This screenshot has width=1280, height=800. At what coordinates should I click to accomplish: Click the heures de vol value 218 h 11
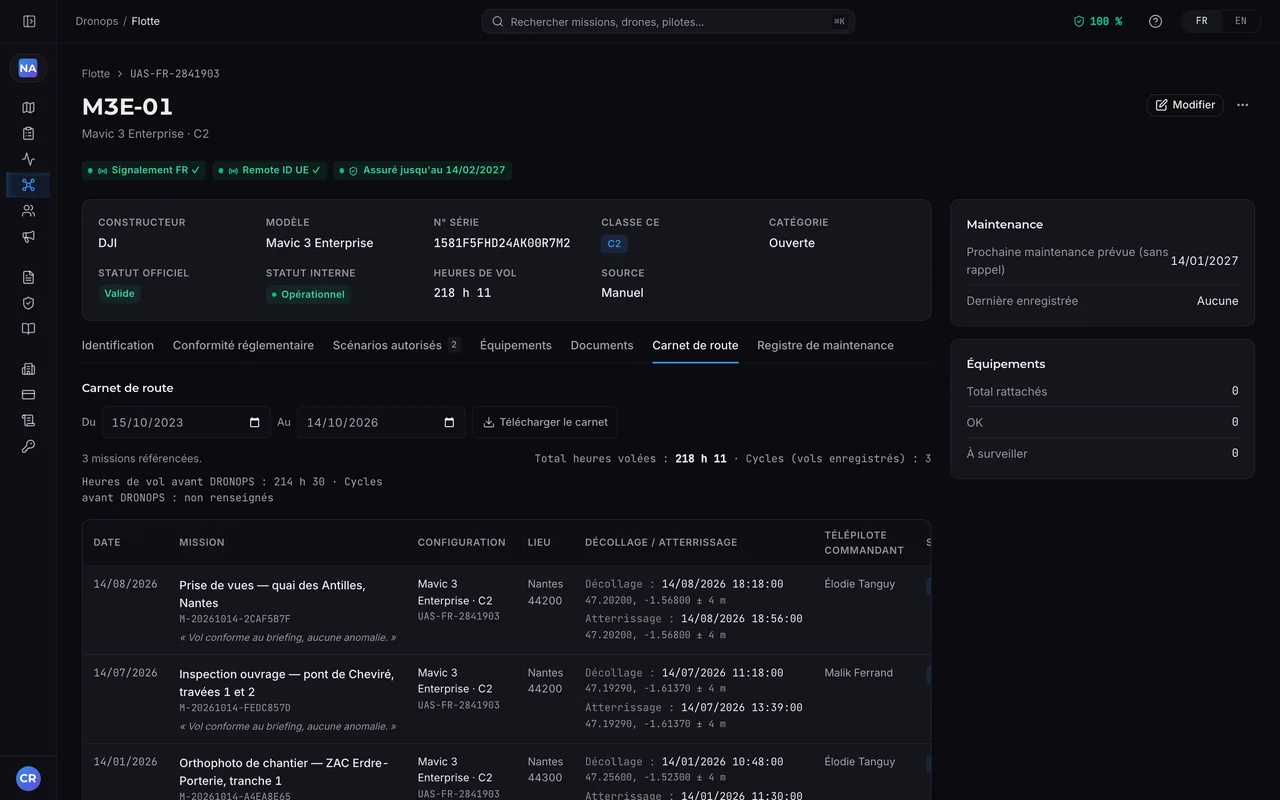tap(462, 293)
